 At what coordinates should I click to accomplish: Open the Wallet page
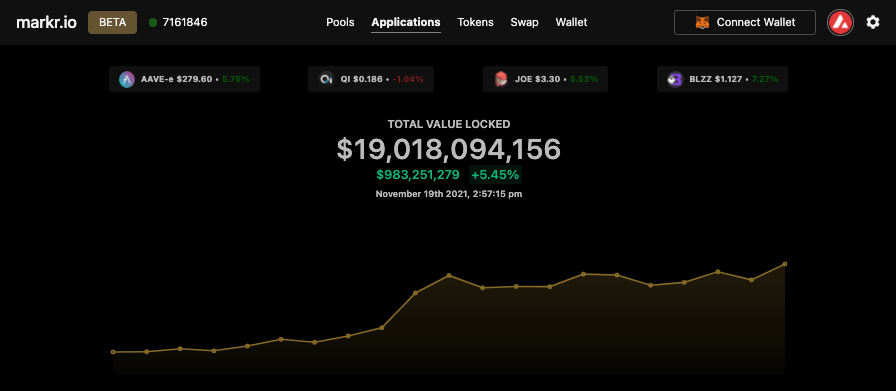(x=571, y=22)
